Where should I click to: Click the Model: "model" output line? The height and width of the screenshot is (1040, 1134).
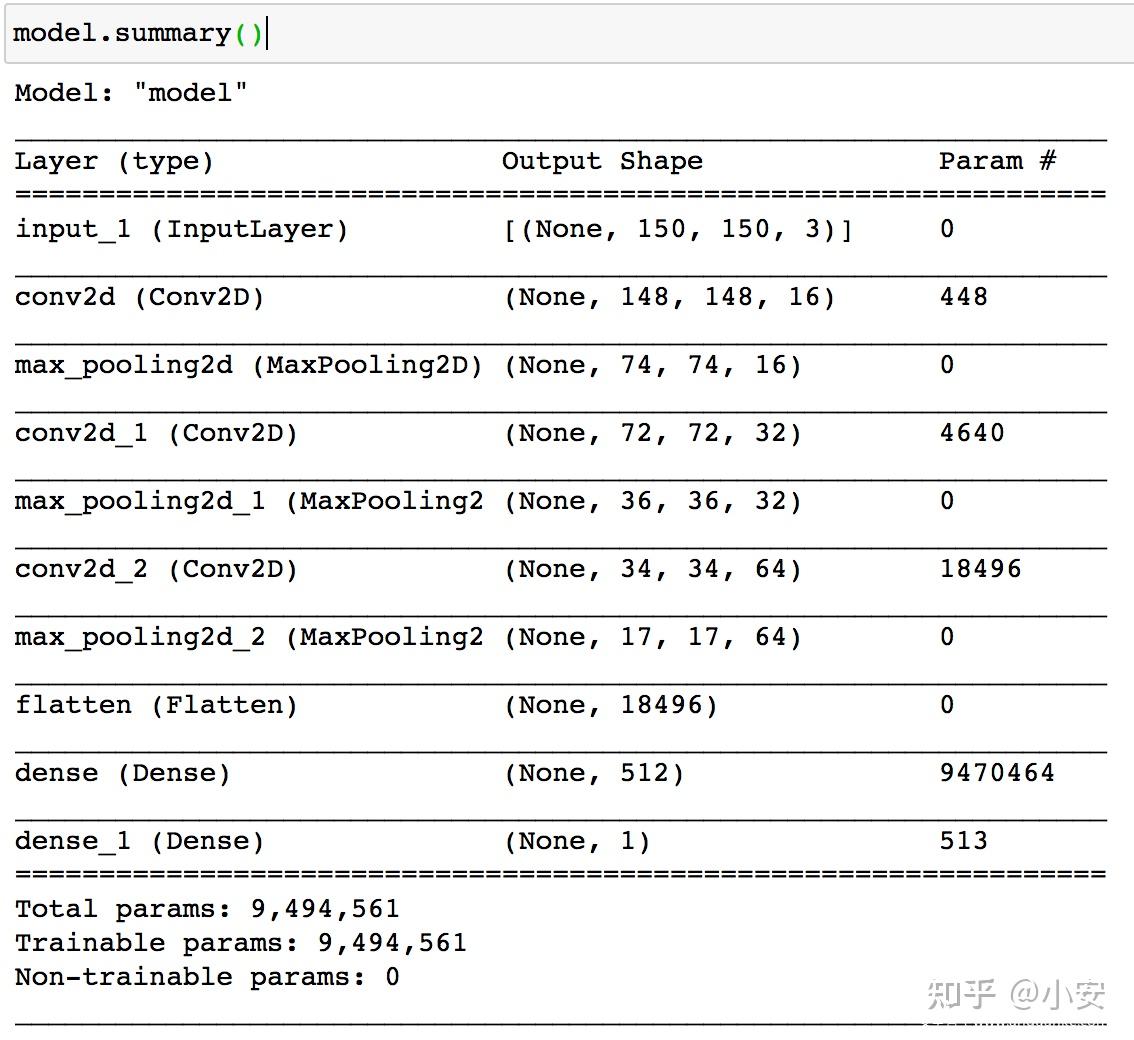130,94
